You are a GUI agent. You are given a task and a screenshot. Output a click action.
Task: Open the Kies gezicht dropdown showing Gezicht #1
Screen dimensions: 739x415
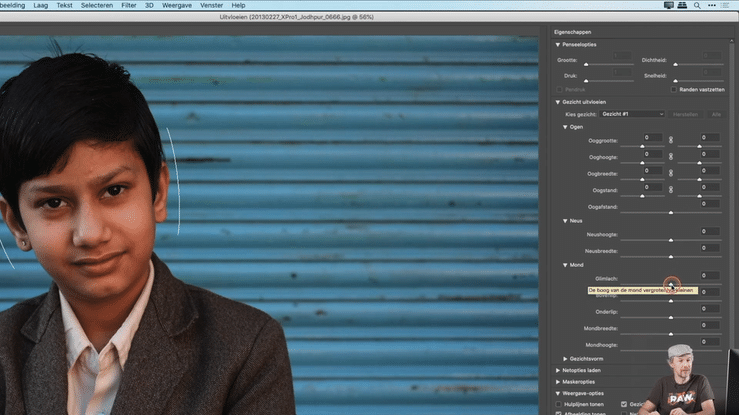click(632, 114)
